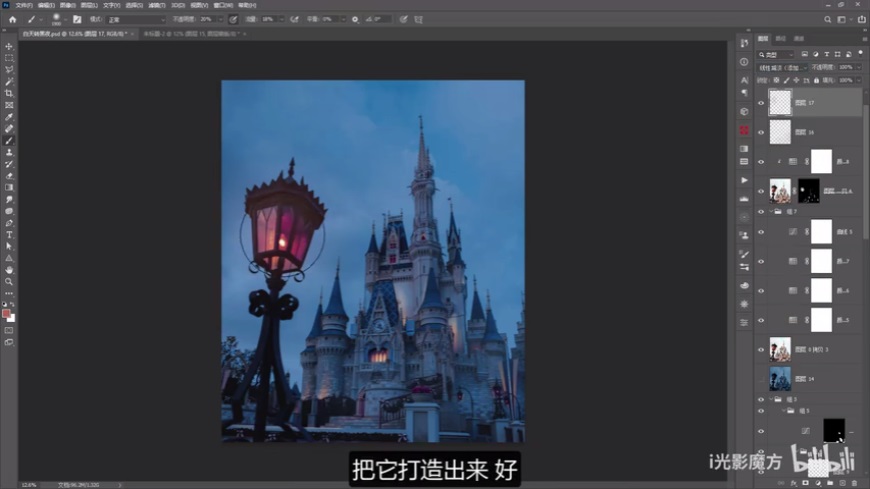Select the Path Selection tool
The image size is (870, 489).
pyautogui.click(x=9, y=246)
